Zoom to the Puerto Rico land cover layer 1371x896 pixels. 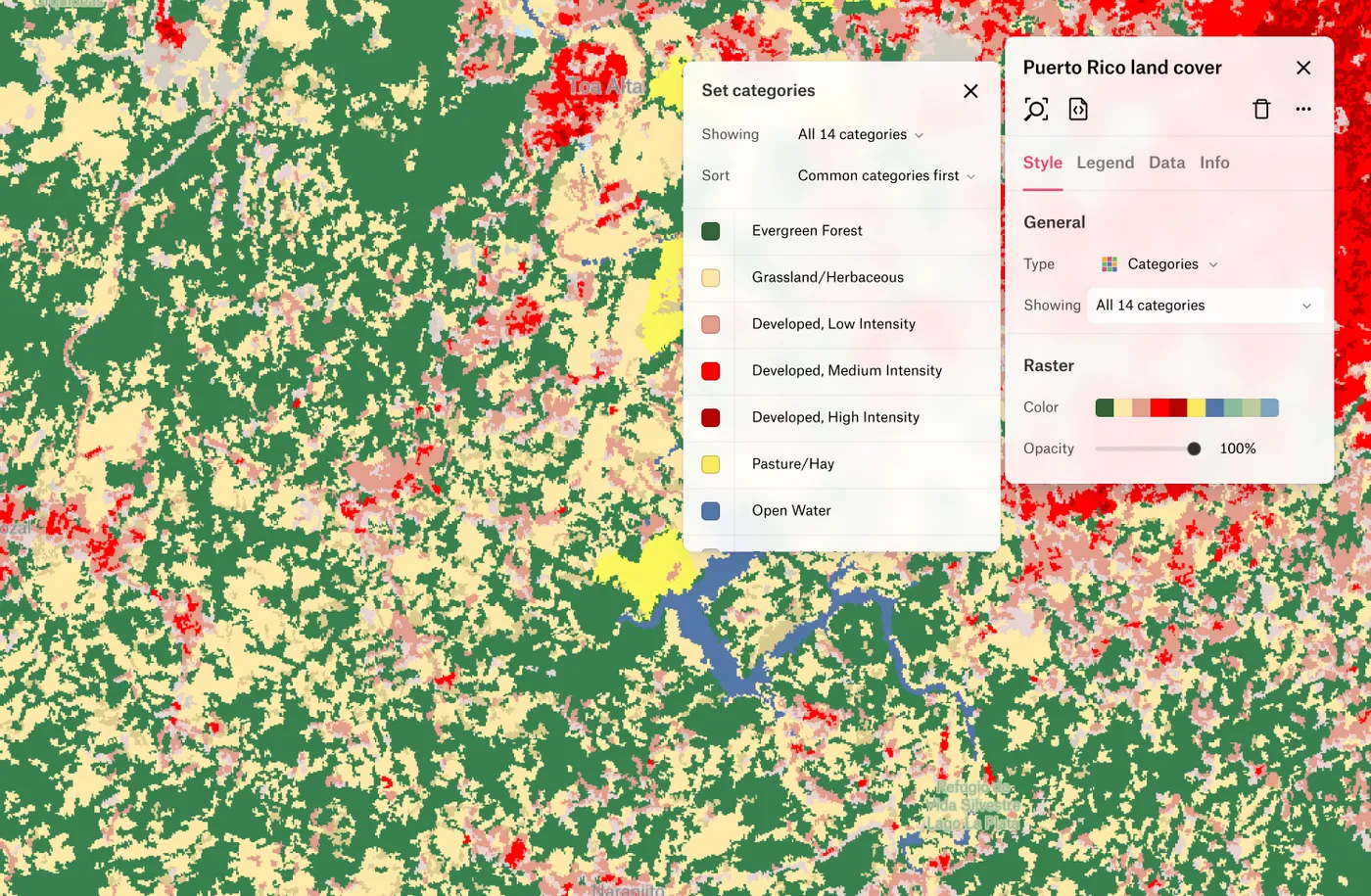(1036, 109)
